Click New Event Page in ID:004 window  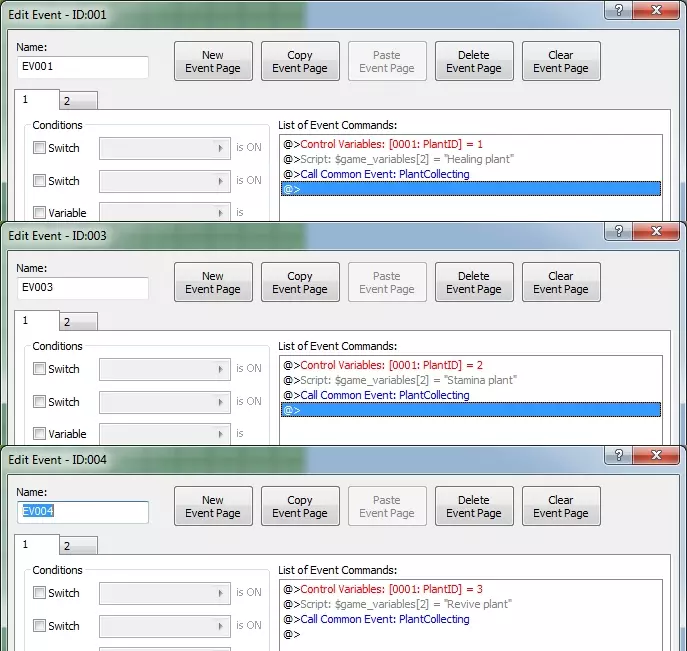tap(213, 506)
